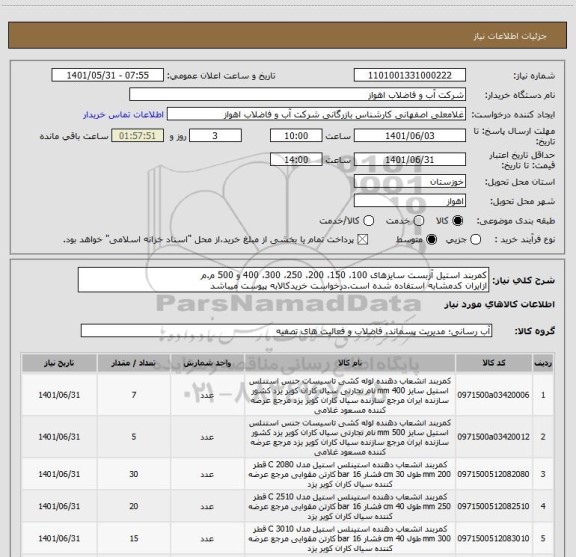
Task: Click product code 09715005120820​80
Action: pyautogui.click(x=493, y=474)
